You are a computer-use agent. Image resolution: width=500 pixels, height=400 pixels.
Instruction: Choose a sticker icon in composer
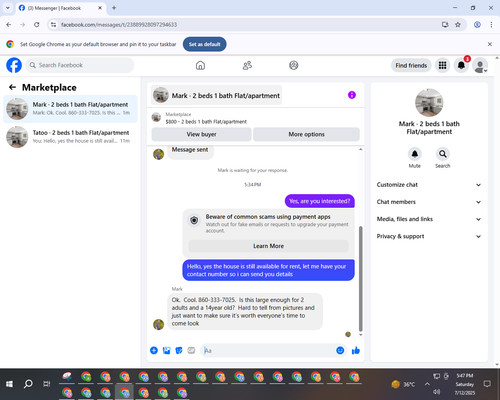click(x=179, y=350)
